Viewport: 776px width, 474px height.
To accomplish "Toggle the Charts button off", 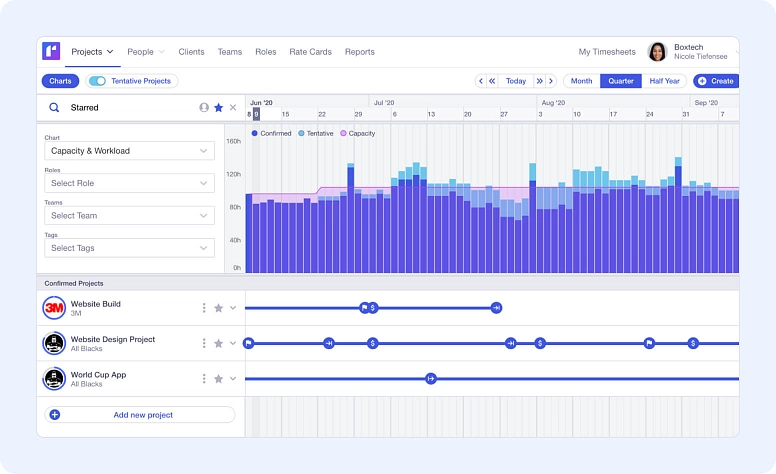I will click(60, 81).
